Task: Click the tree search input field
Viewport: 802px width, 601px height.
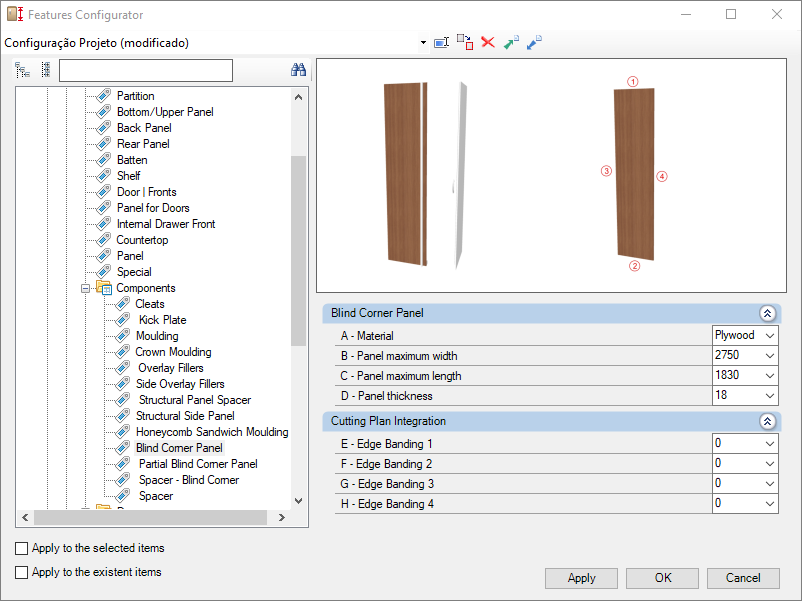Action: [x=146, y=71]
